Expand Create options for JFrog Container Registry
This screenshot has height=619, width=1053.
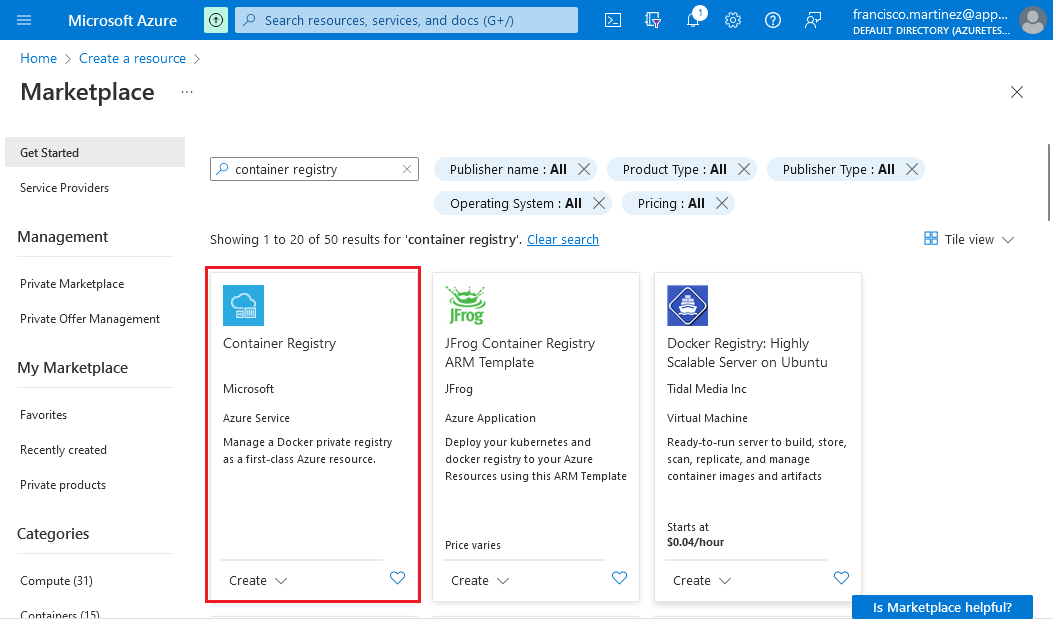(480, 580)
